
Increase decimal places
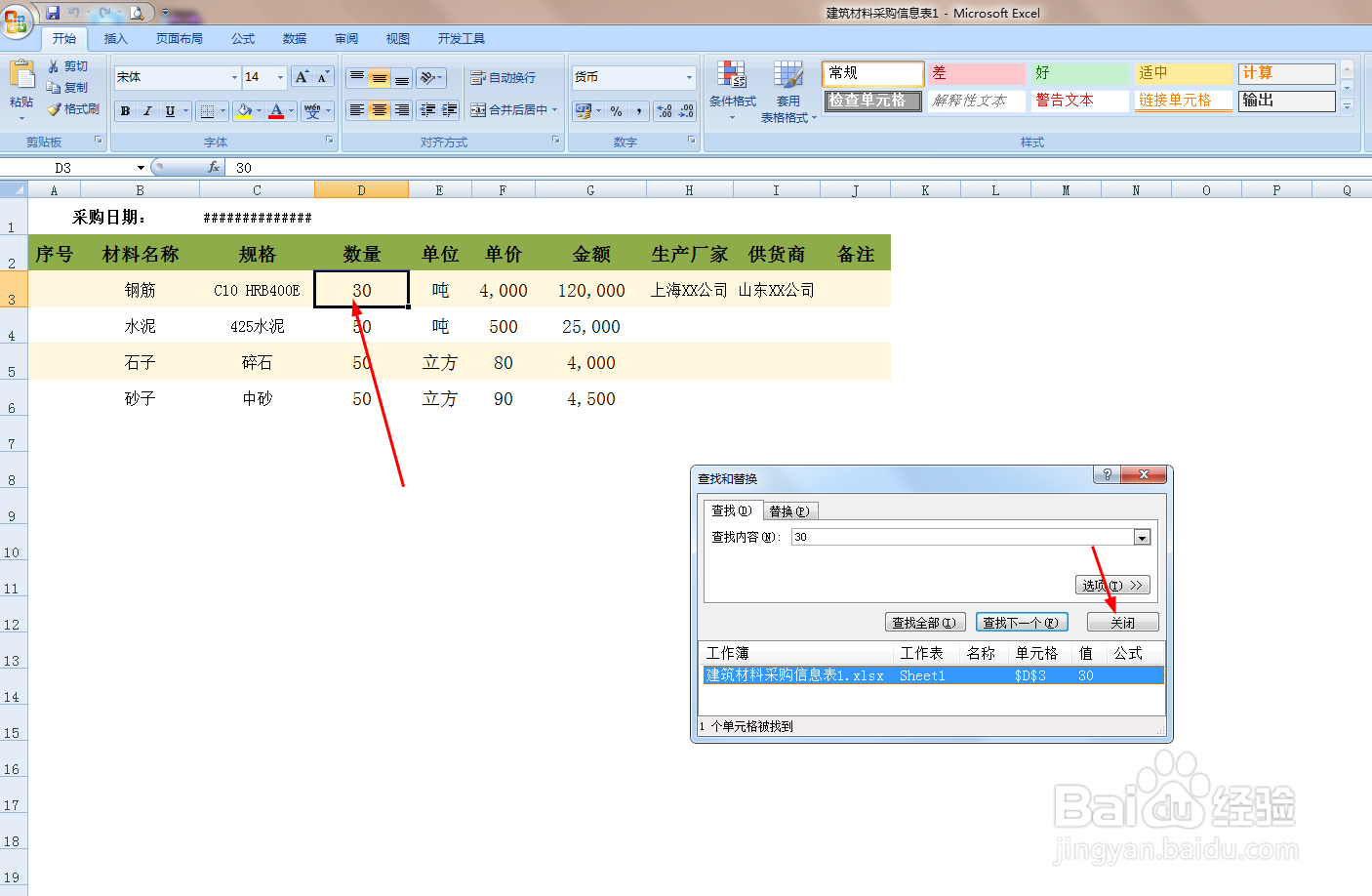tap(665, 111)
